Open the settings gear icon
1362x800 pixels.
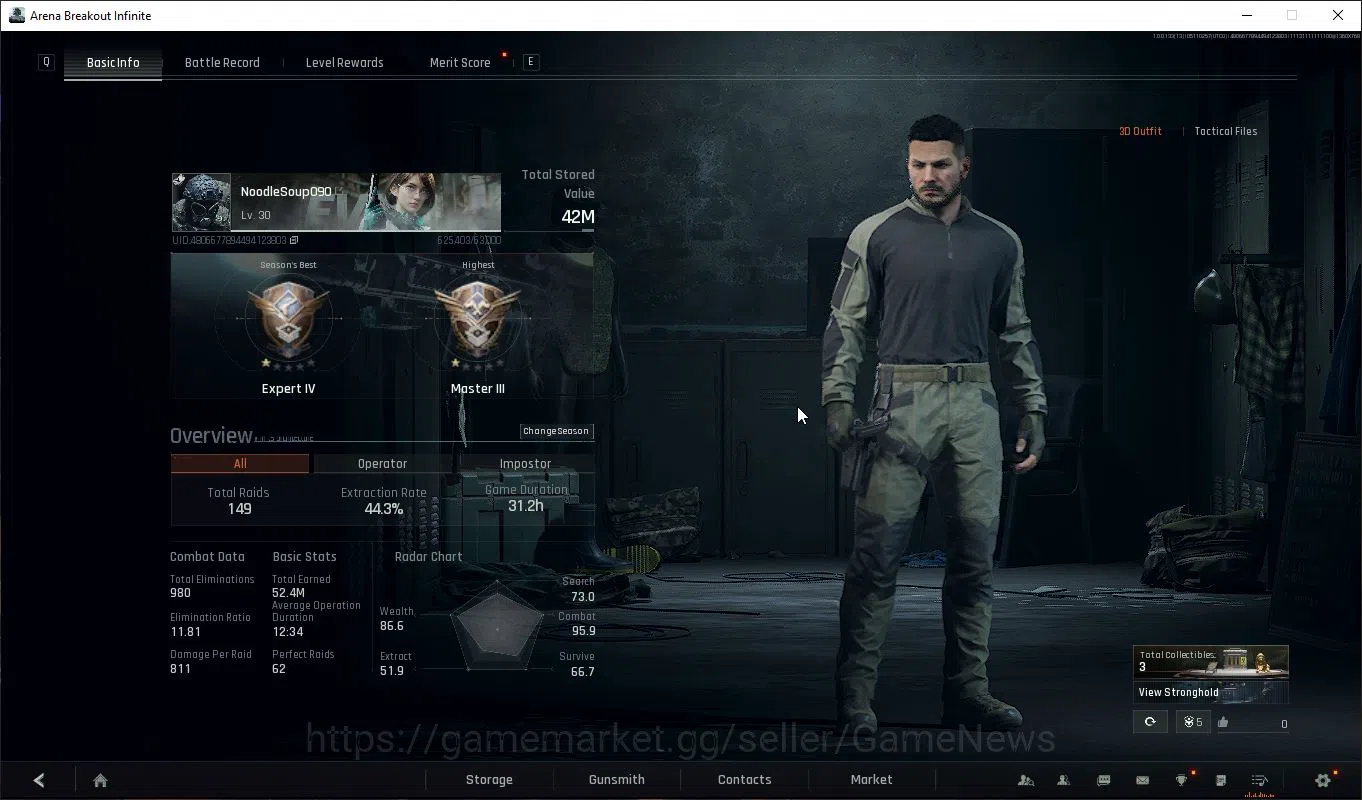[1323, 780]
